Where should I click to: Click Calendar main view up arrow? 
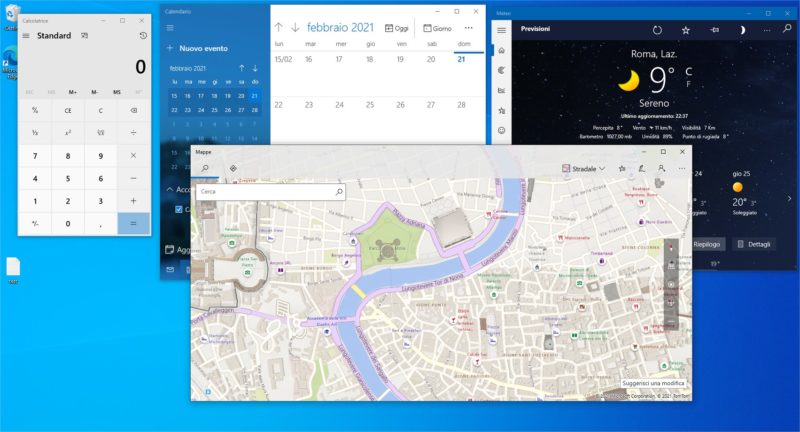click(x=279, y=28)
